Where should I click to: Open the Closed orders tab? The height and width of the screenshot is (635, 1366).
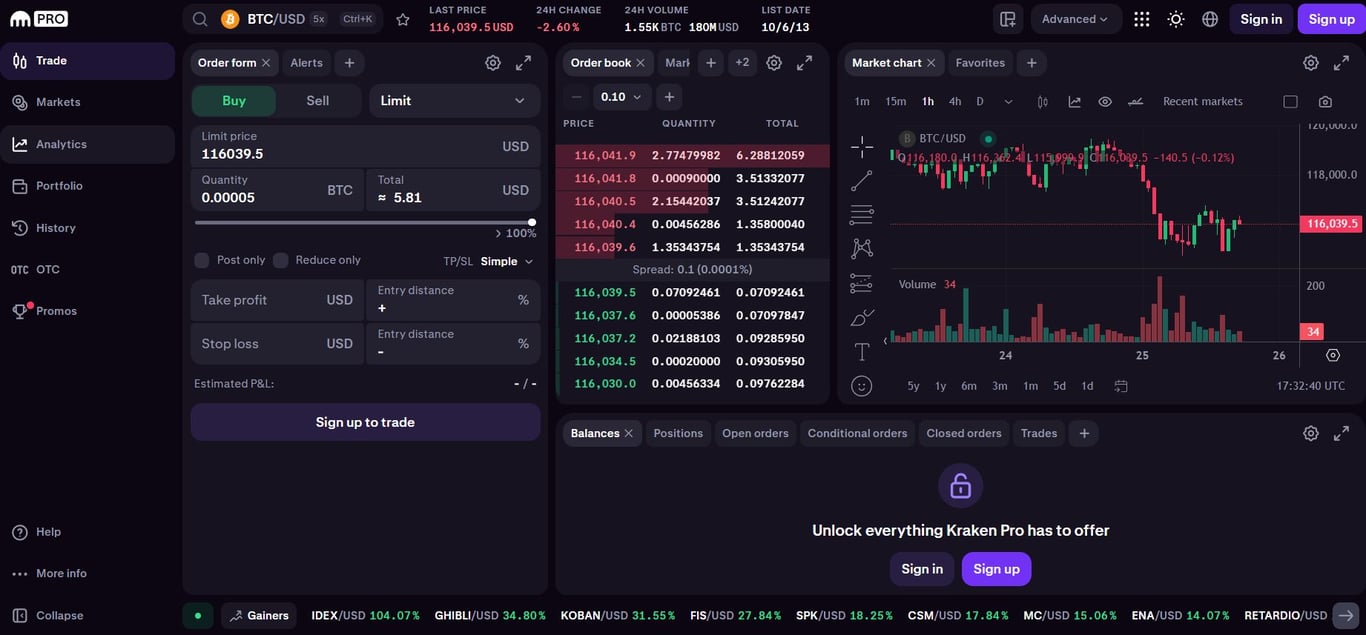(963, 433)
